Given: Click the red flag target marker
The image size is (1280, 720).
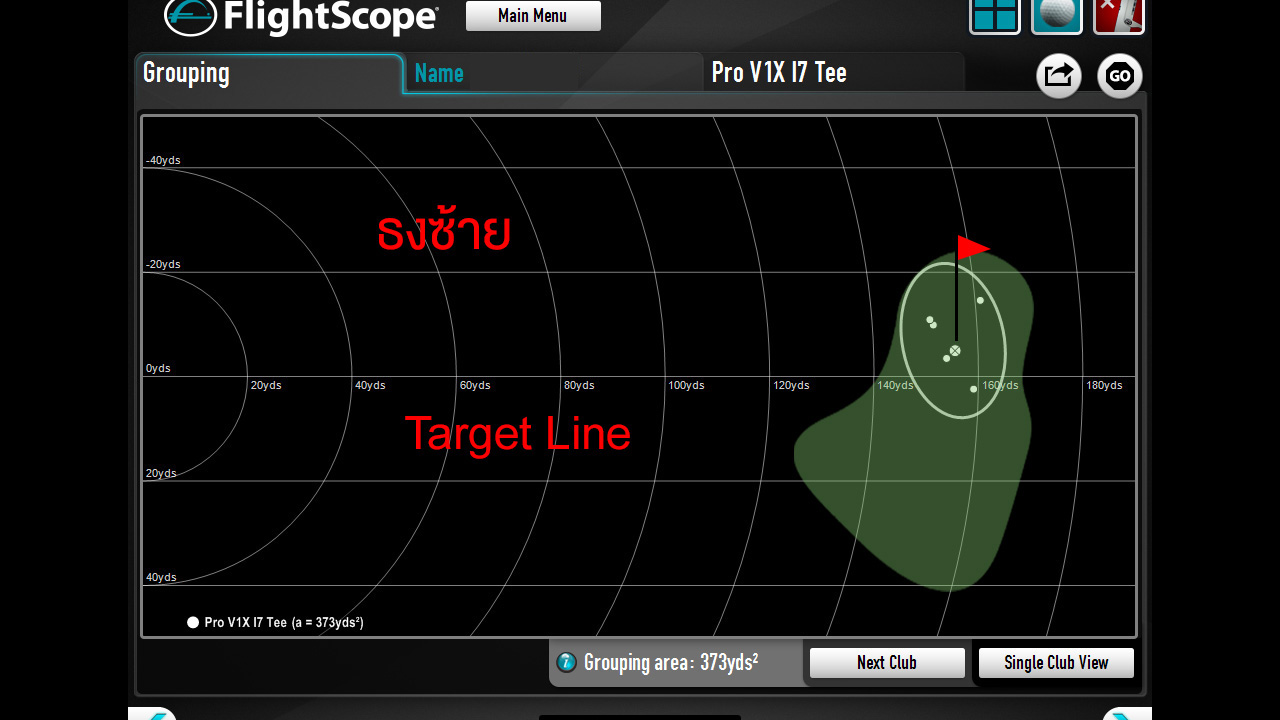Looking at the screenshot, I should coord(973,247).
